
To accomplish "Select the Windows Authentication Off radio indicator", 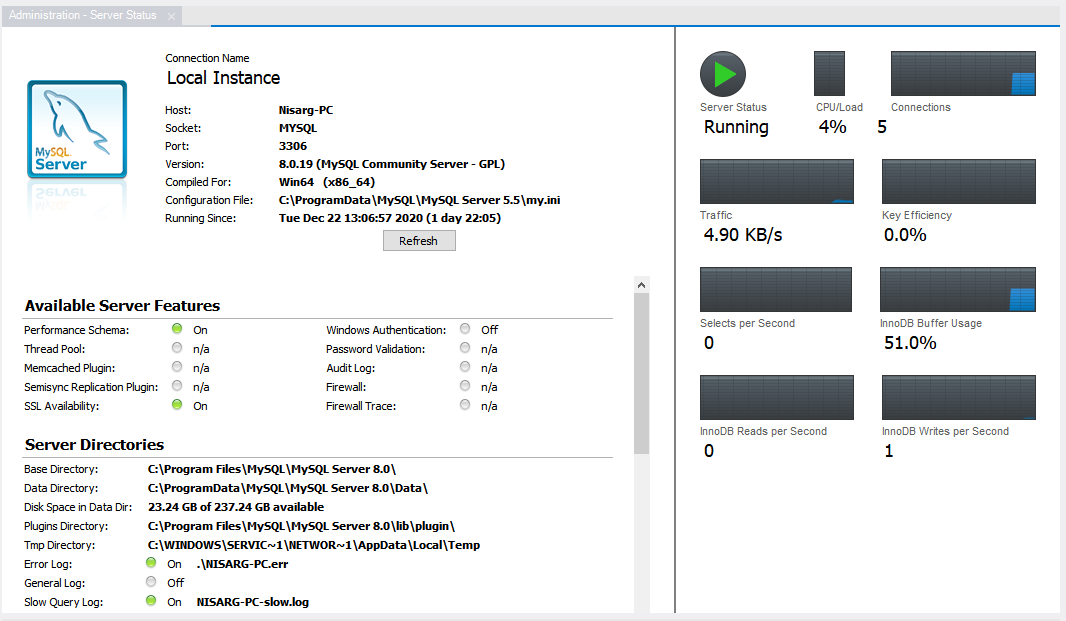I will [x=464, y=330].
